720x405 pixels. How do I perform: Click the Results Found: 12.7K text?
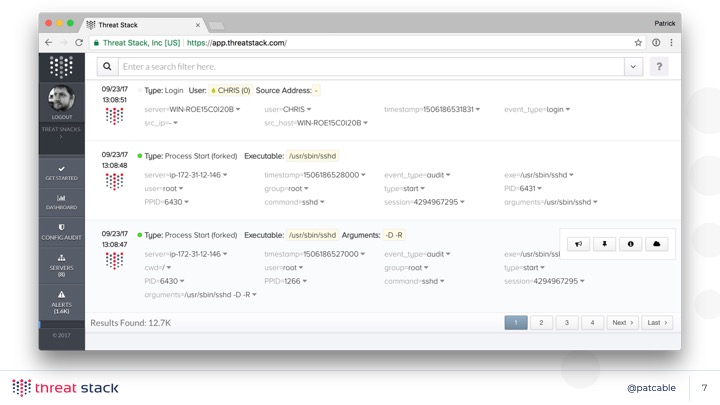click(130, 323)
